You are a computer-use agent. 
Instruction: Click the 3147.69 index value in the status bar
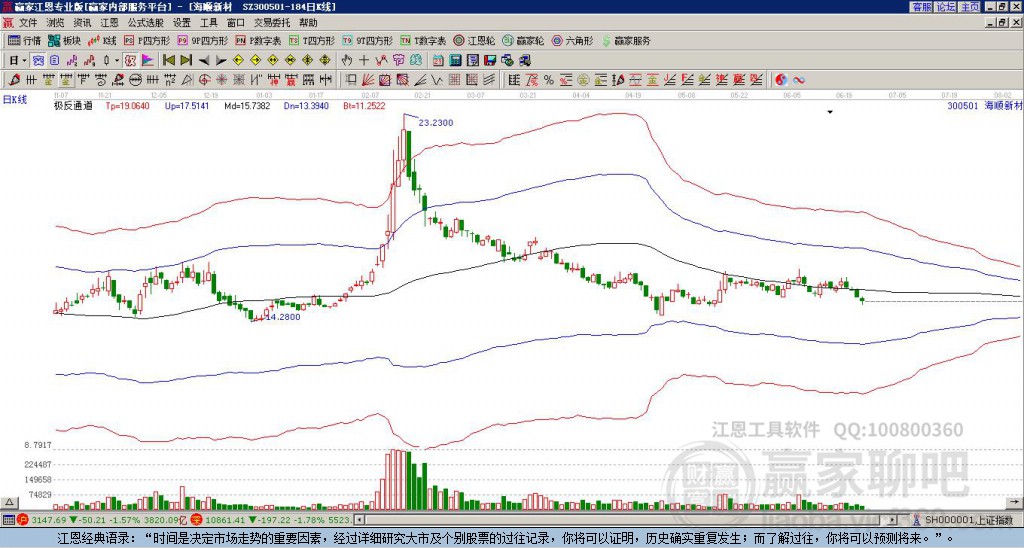pyautogui.click(x=48, y=520)
